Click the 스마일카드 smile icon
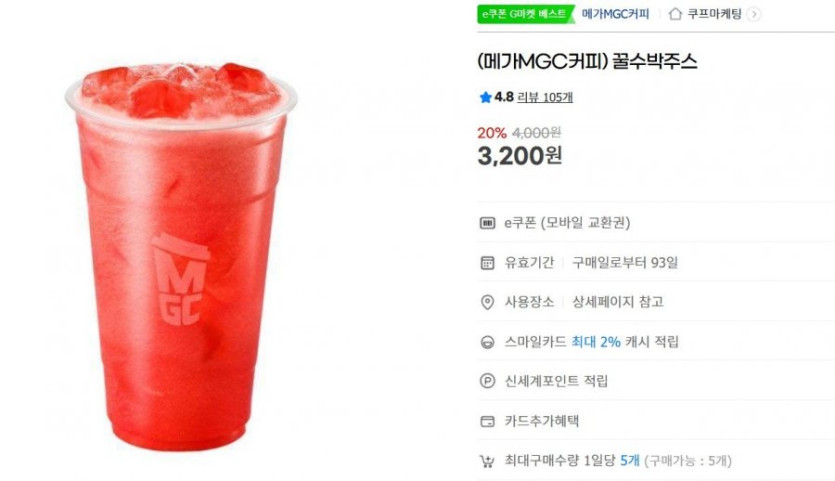The image size is (835, 481). click(487, 342)
